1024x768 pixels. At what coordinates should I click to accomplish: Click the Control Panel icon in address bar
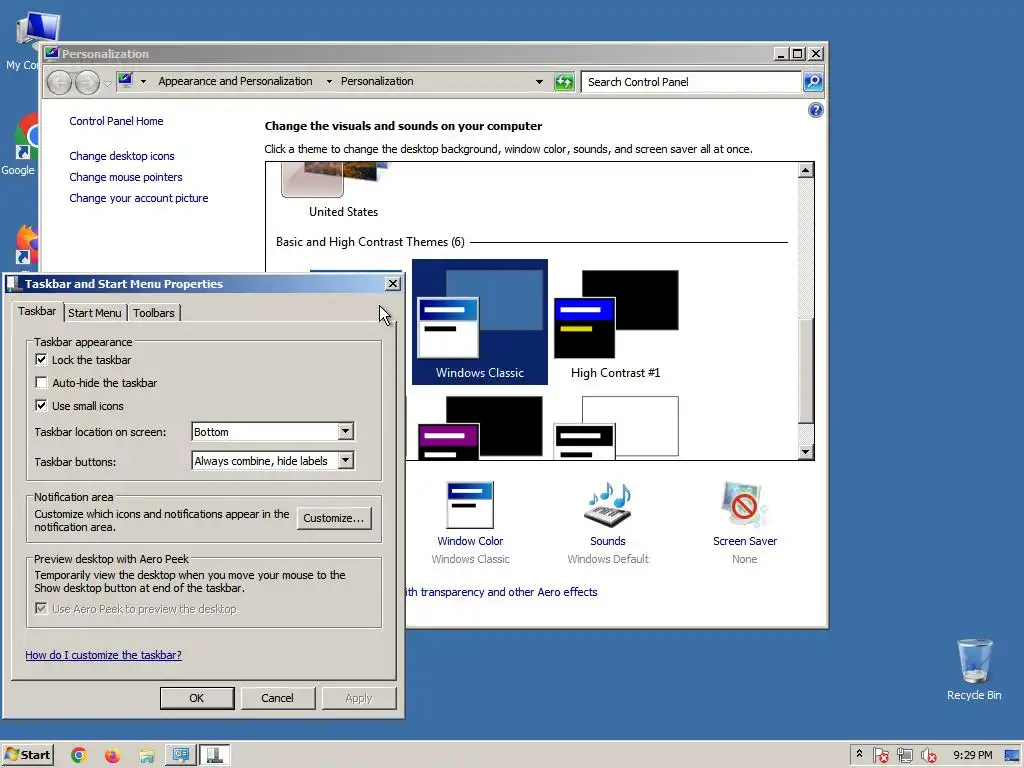tap(125, 81)
